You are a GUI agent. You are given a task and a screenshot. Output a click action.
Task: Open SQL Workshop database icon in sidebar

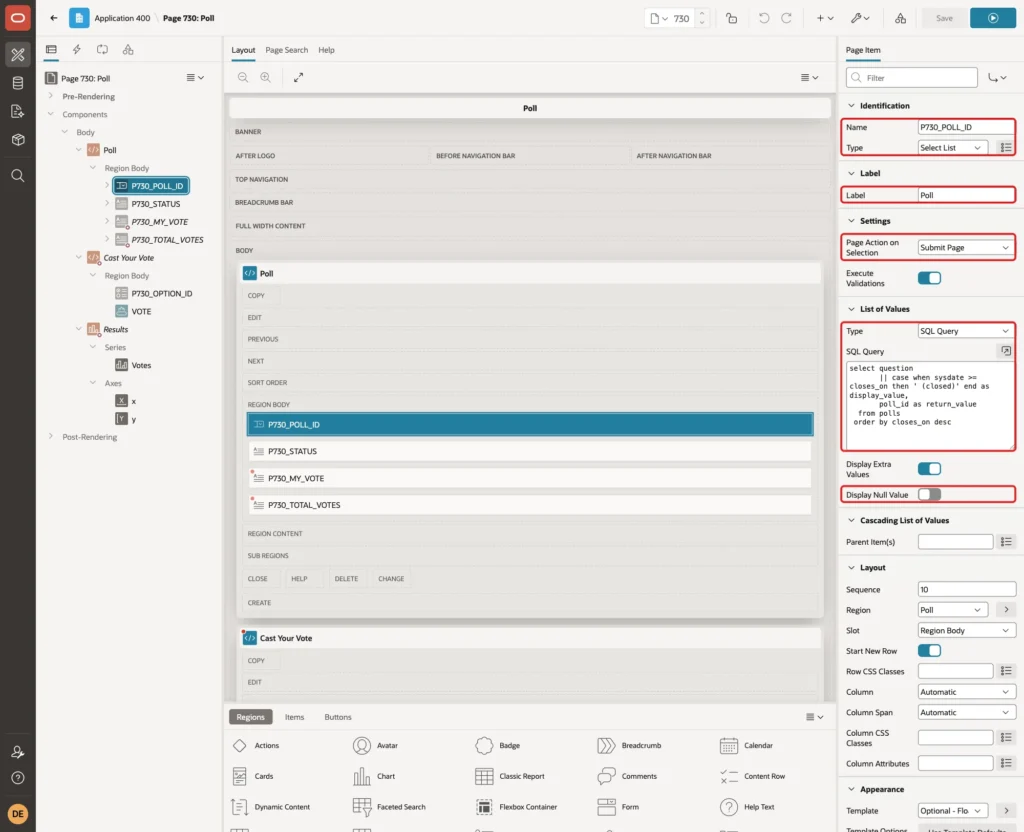coord(18,83)
